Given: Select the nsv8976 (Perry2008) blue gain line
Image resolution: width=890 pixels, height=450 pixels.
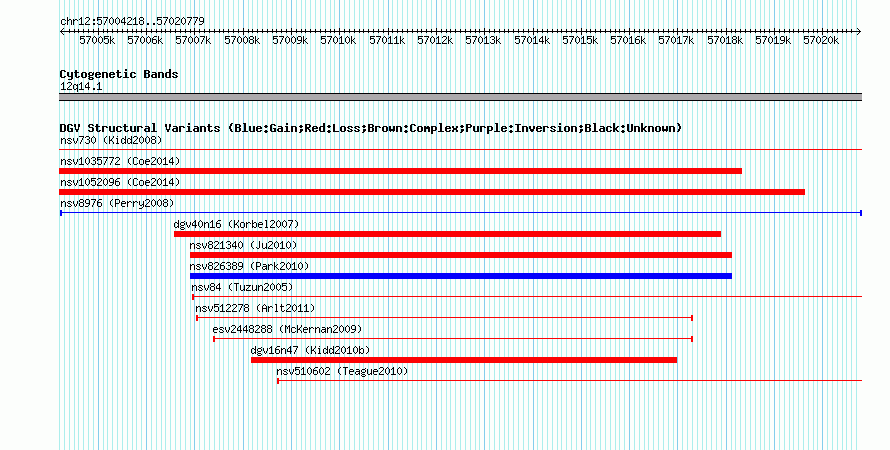Looking at the screenshot, I should pos(461,213).
